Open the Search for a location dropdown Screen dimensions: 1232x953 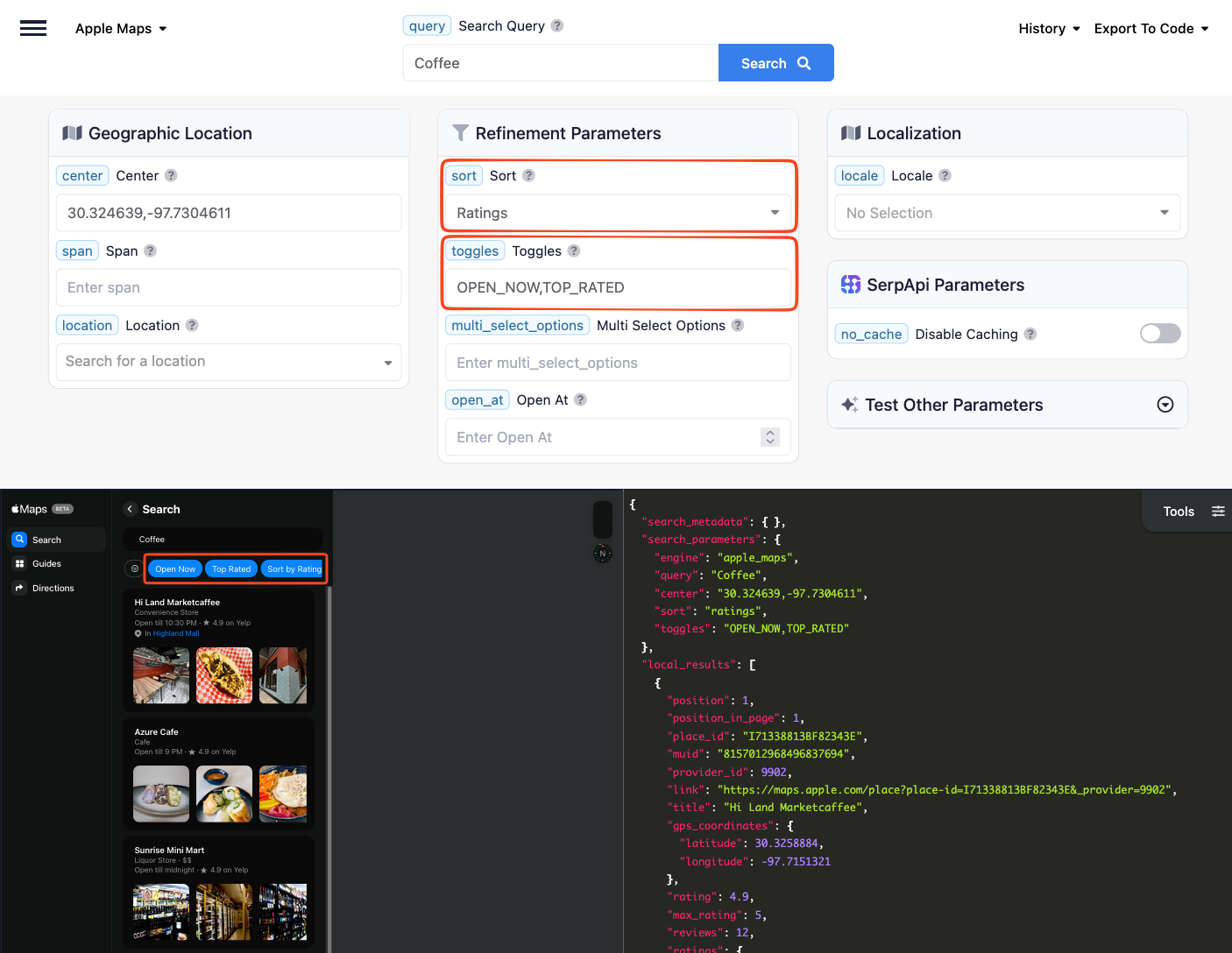(229, 362)
